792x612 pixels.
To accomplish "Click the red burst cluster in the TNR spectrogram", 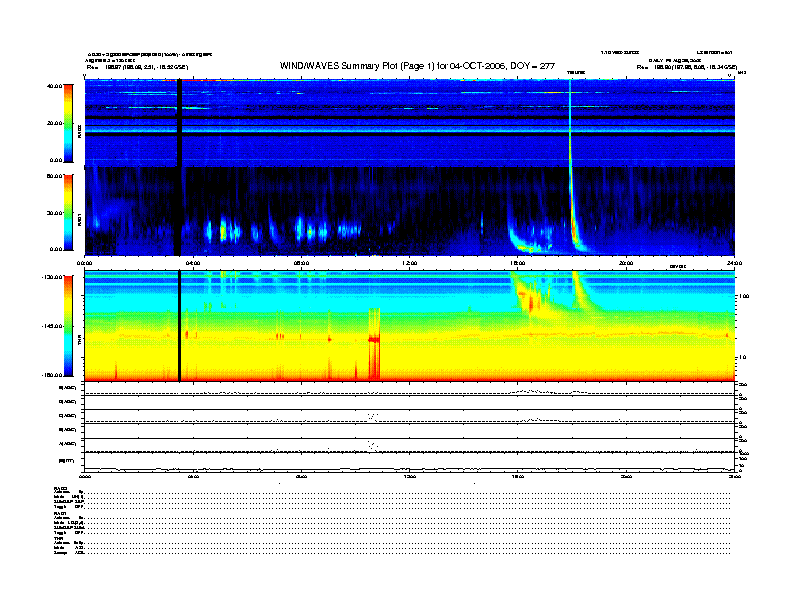I will tap(374, 343).
